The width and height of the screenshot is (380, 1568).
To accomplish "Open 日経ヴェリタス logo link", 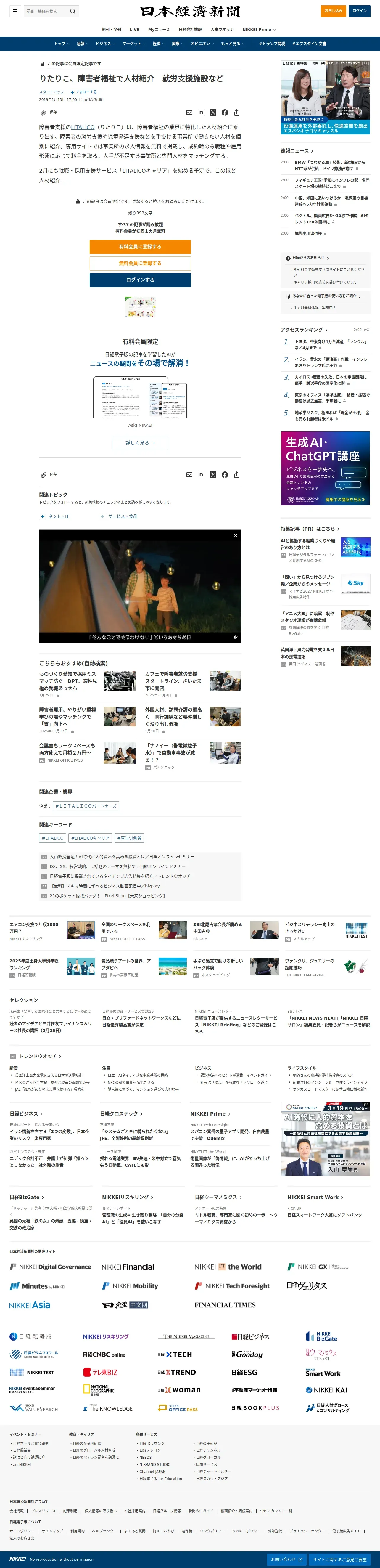I will click(307, 1285).
